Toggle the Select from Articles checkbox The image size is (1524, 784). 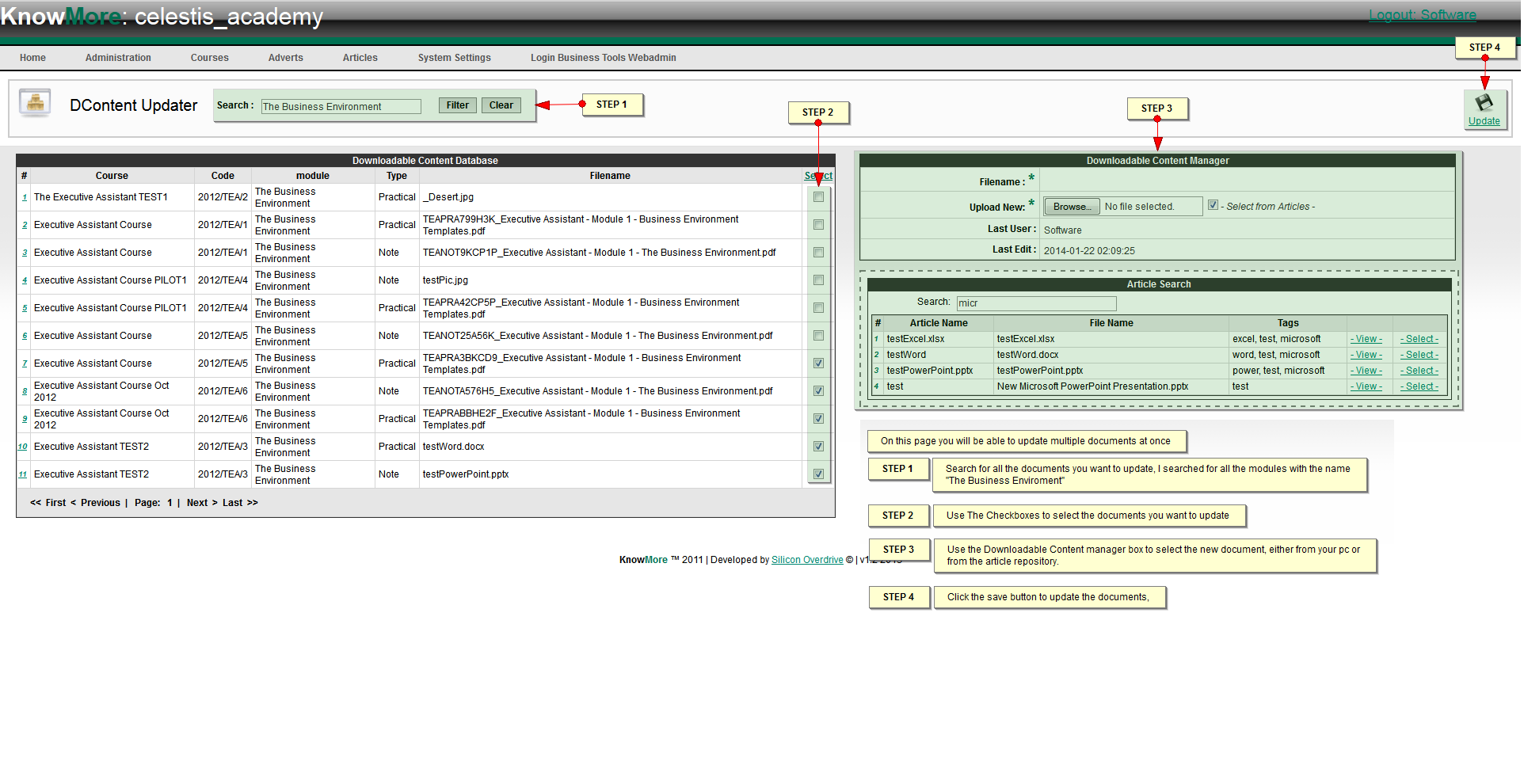point(1213,205)
